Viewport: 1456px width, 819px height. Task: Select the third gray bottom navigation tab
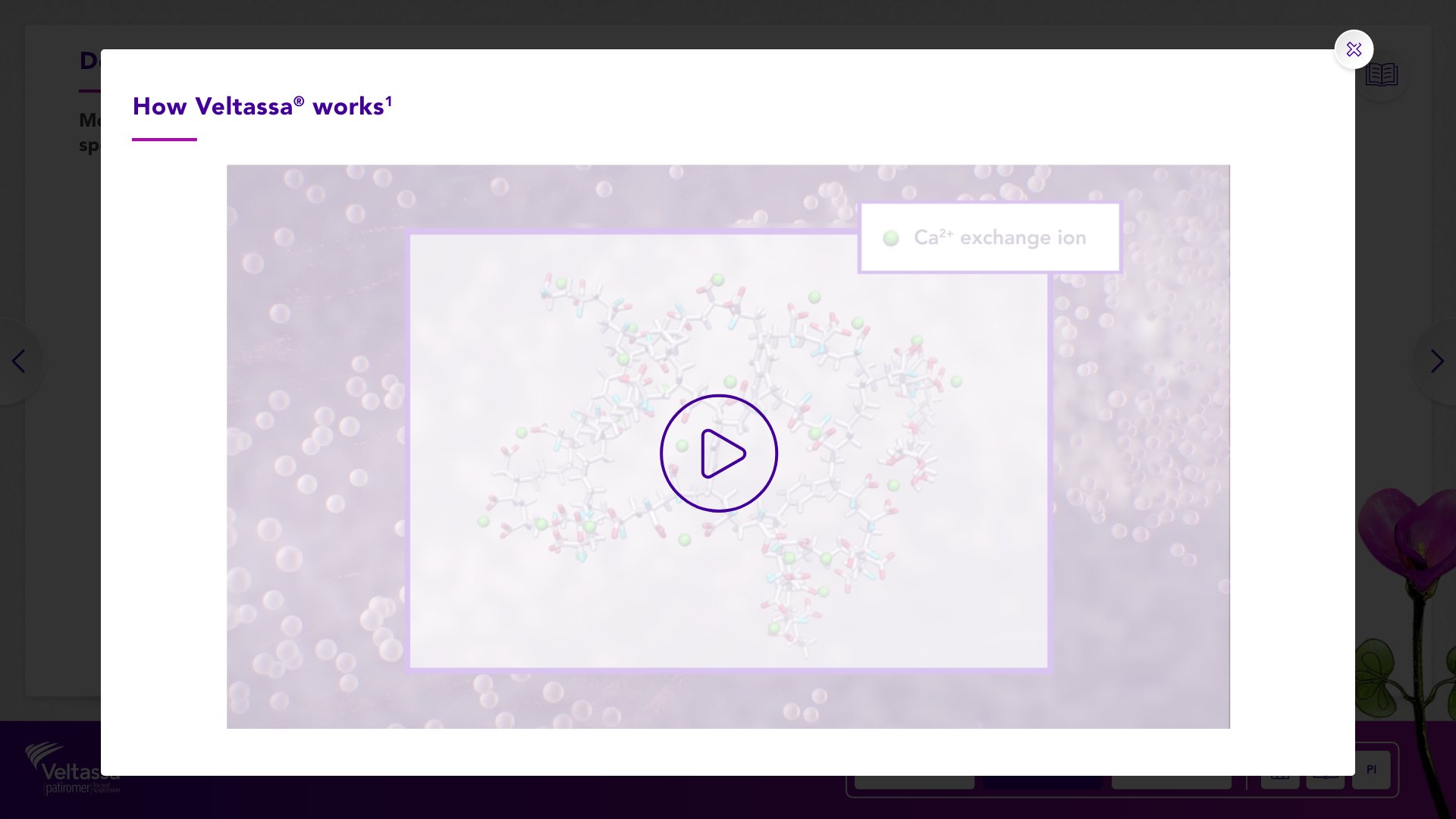tap(1171, 783)
